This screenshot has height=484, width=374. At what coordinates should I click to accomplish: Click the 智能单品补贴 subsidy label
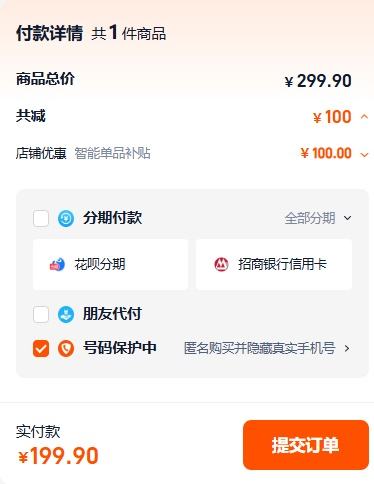point(112,153)
